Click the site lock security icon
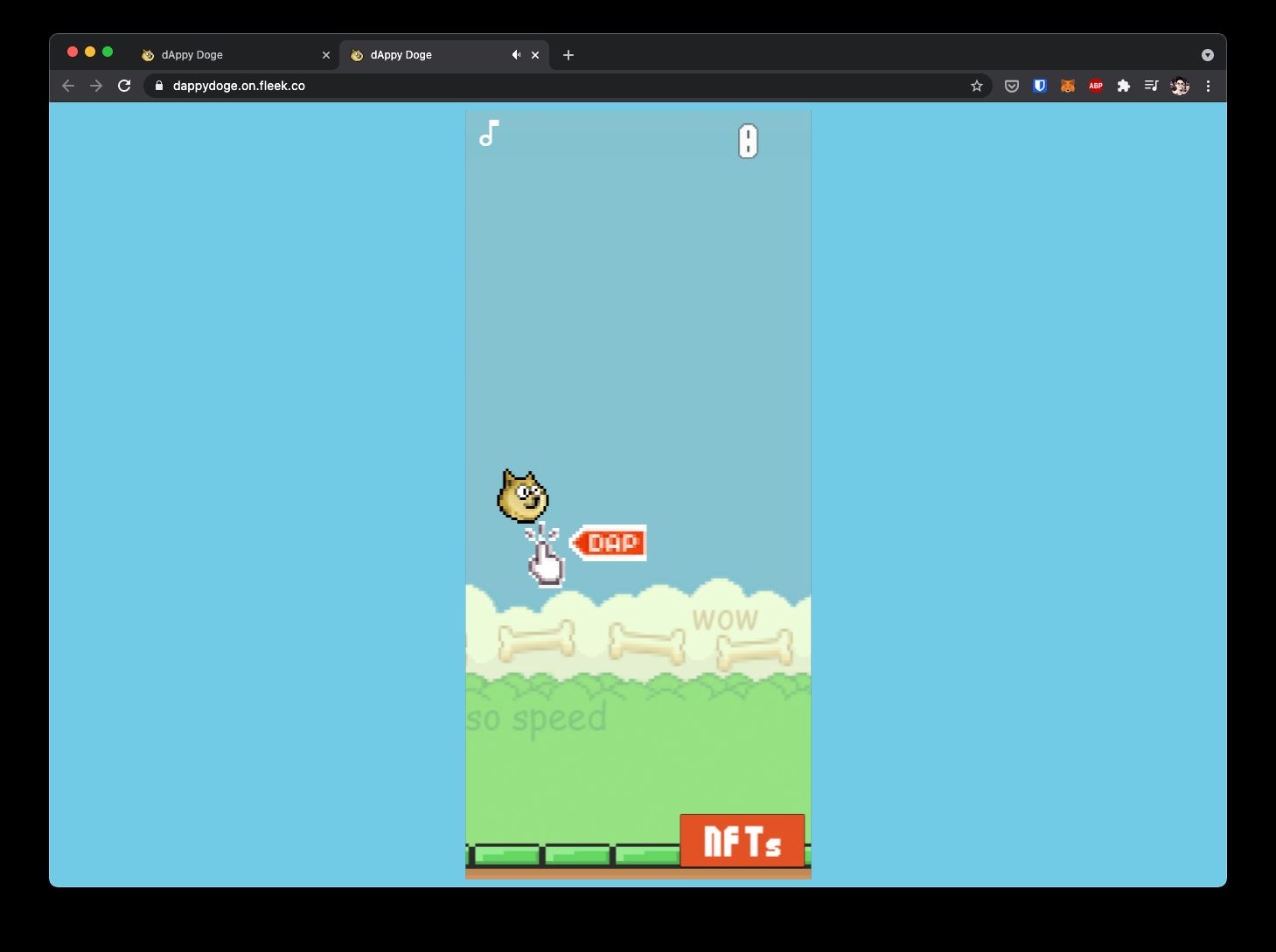The width and height of the screenshot is (1276, 952). [159, 86]
